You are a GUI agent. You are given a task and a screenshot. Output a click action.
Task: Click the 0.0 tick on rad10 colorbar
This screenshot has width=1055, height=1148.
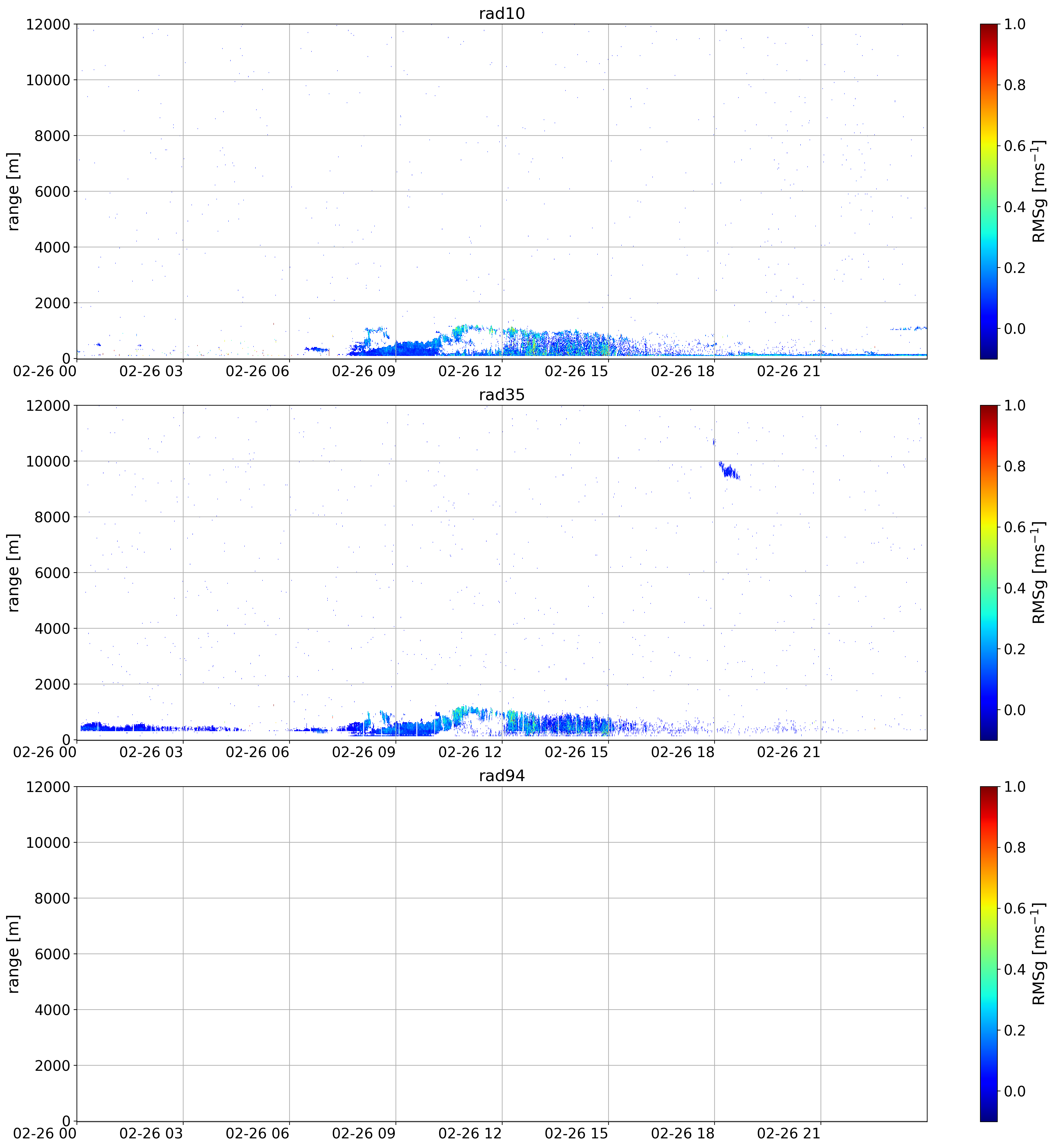tap(1014, 328)
